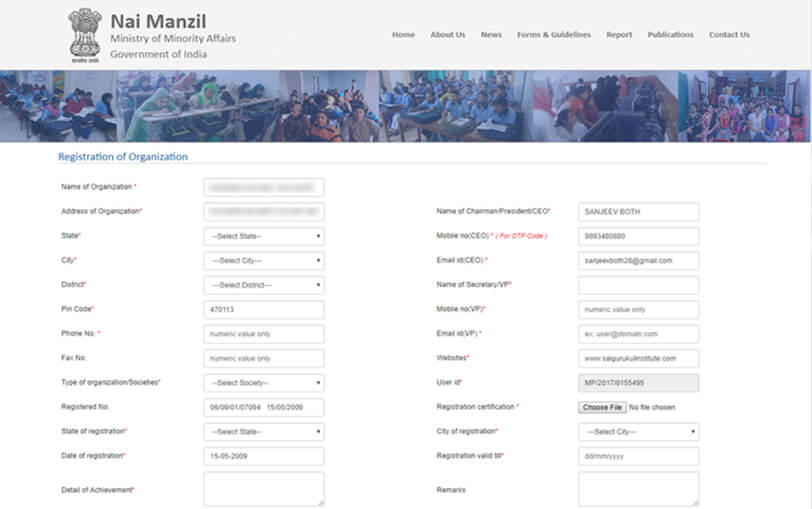The image size is (812, 509).
Task: Click the Email id(CEO) input field
Action: coord(639,260)
